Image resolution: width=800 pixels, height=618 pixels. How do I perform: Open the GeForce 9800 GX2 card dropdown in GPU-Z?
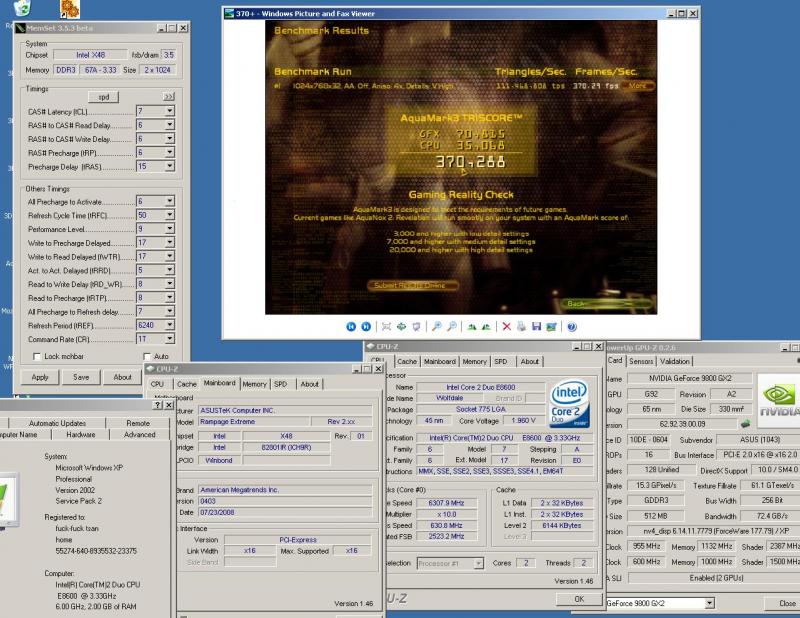[709, 603]
